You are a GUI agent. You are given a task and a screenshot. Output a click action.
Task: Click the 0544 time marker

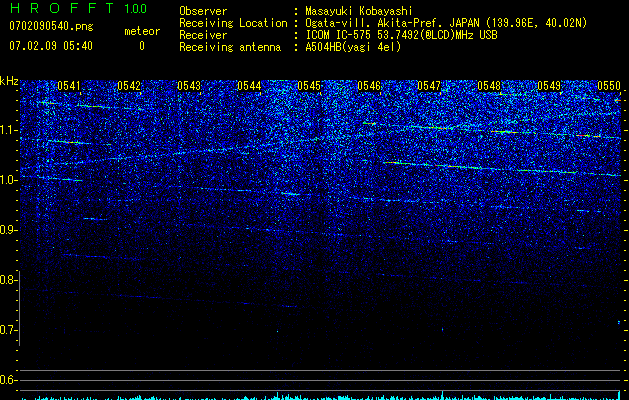[x=249, y=85]
